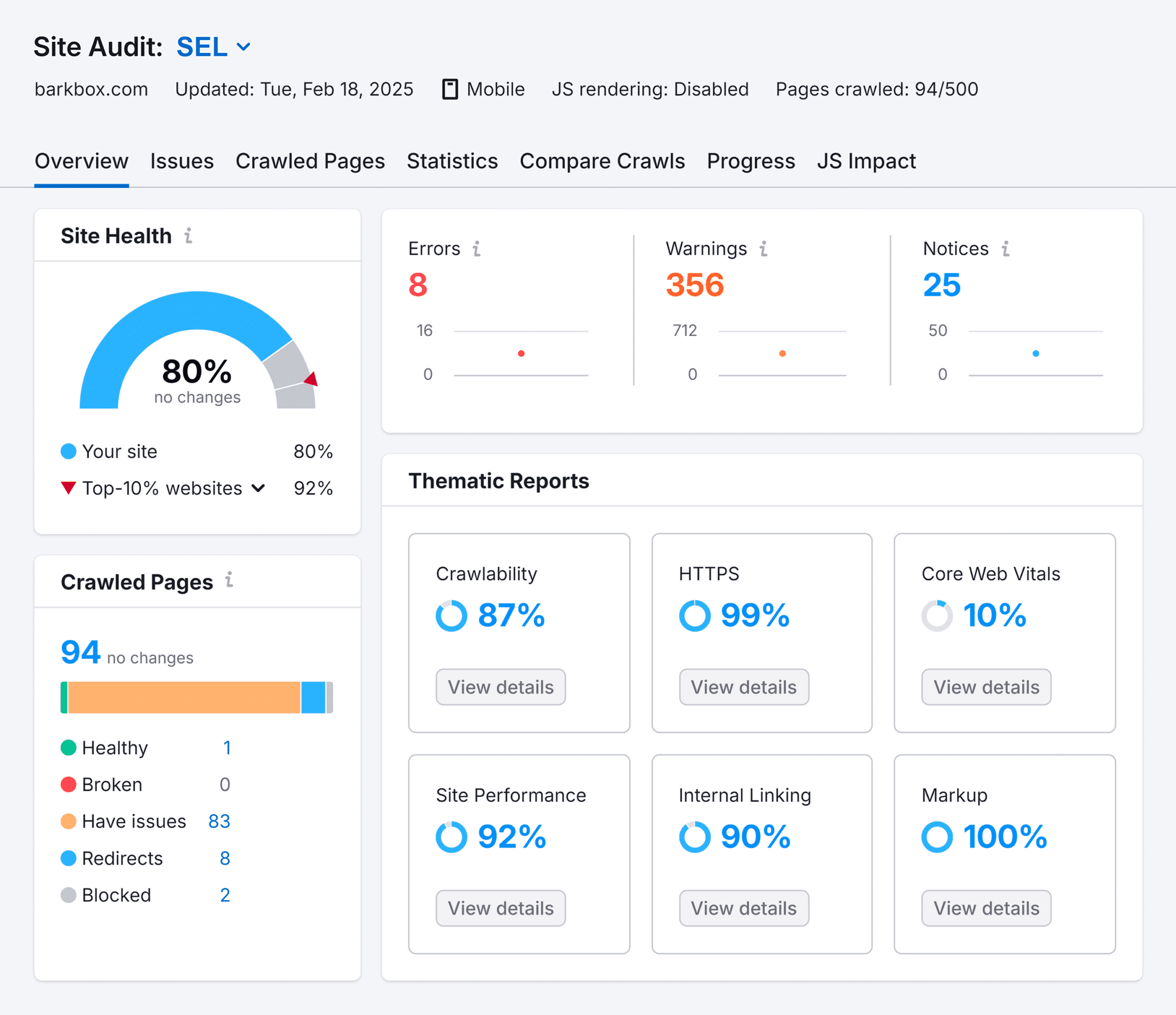Click the Blocked pages count 2
This screenshot has width=1176, height=1015.
[x=225, y=895]
